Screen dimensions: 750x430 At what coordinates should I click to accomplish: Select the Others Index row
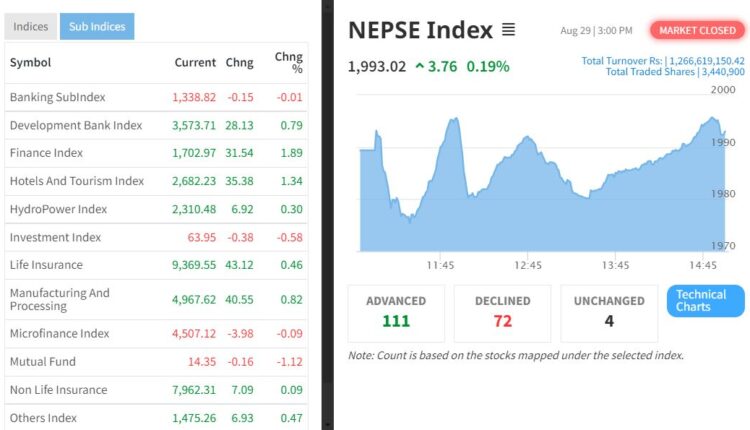[43, 418]
